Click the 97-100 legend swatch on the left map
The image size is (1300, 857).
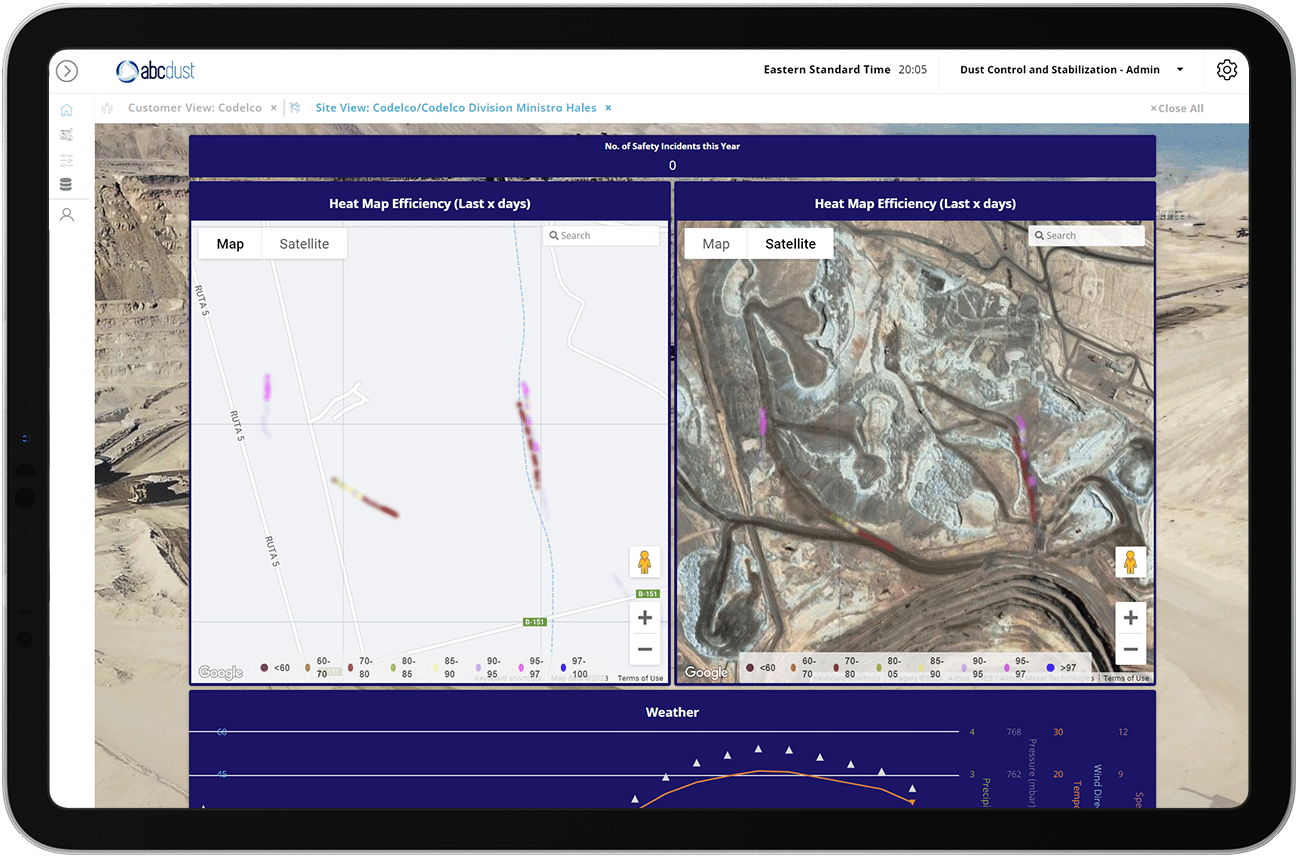point(564,667)
